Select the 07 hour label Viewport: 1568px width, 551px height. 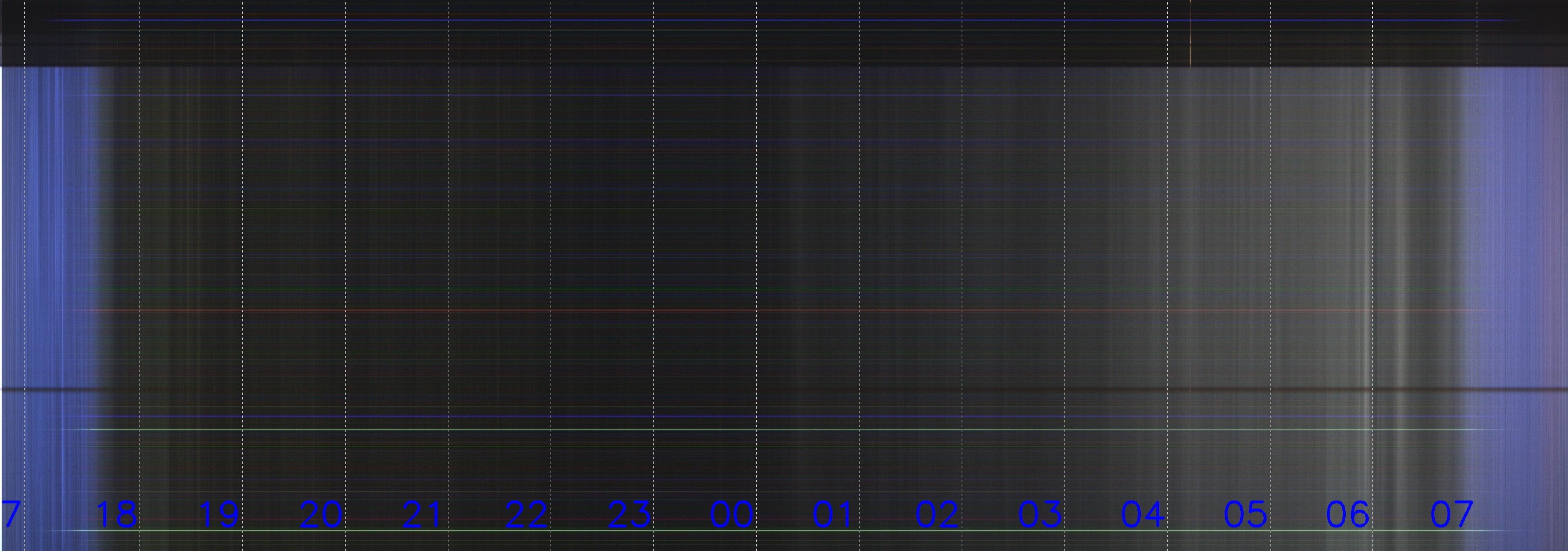(1451, 514)
